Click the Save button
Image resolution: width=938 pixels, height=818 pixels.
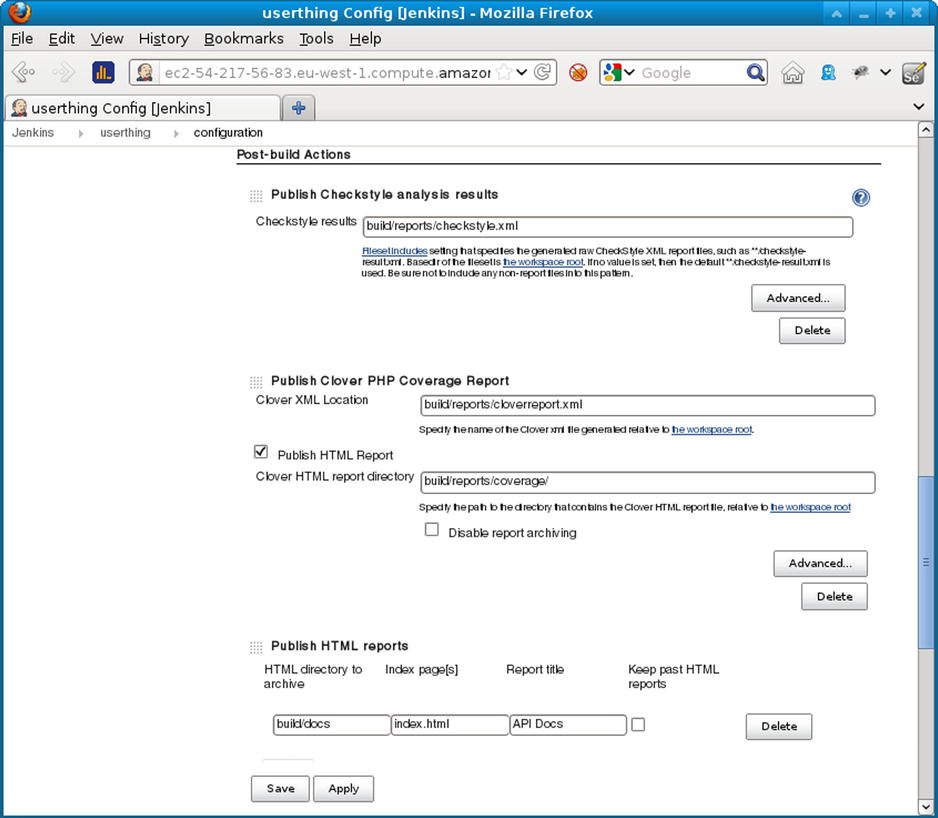[x=280, y=788]
